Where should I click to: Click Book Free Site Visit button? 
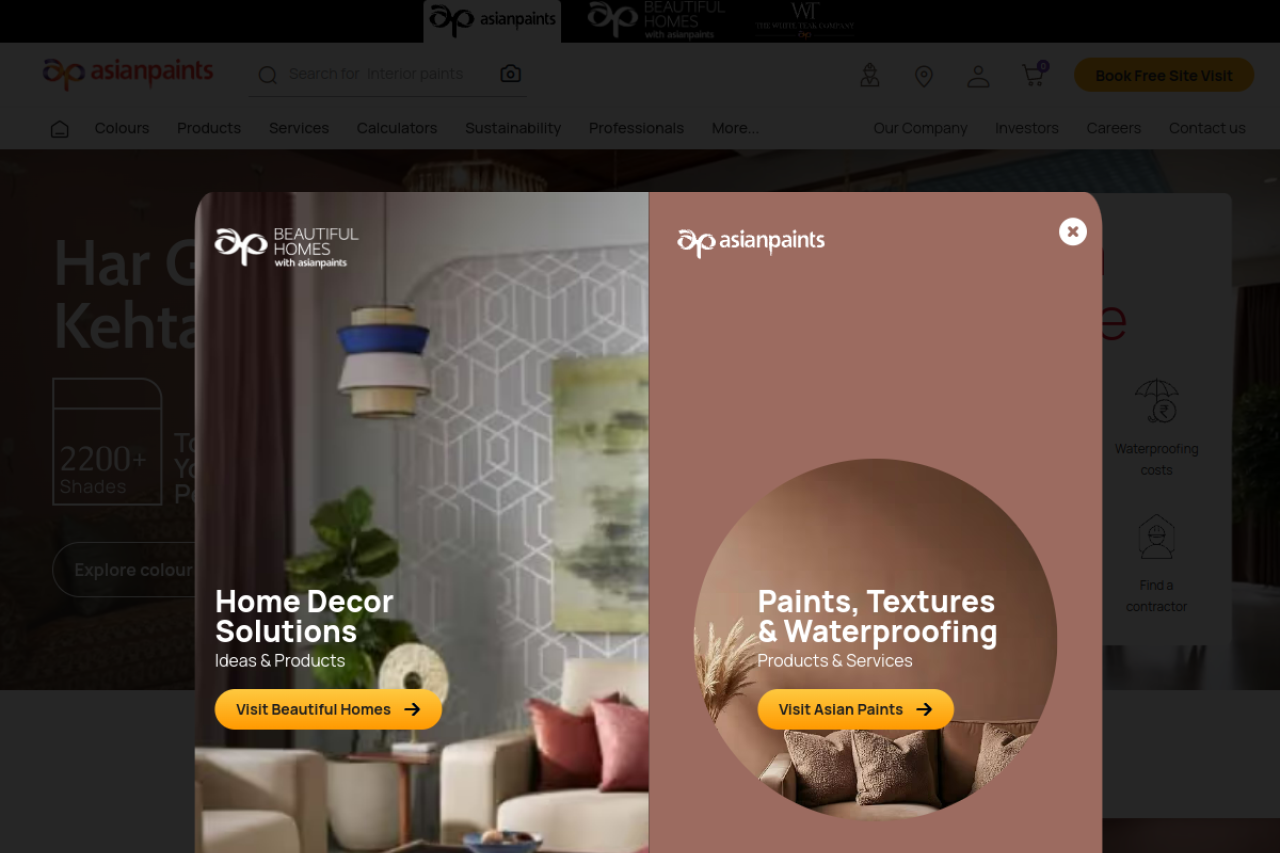tap(1164, 75)
